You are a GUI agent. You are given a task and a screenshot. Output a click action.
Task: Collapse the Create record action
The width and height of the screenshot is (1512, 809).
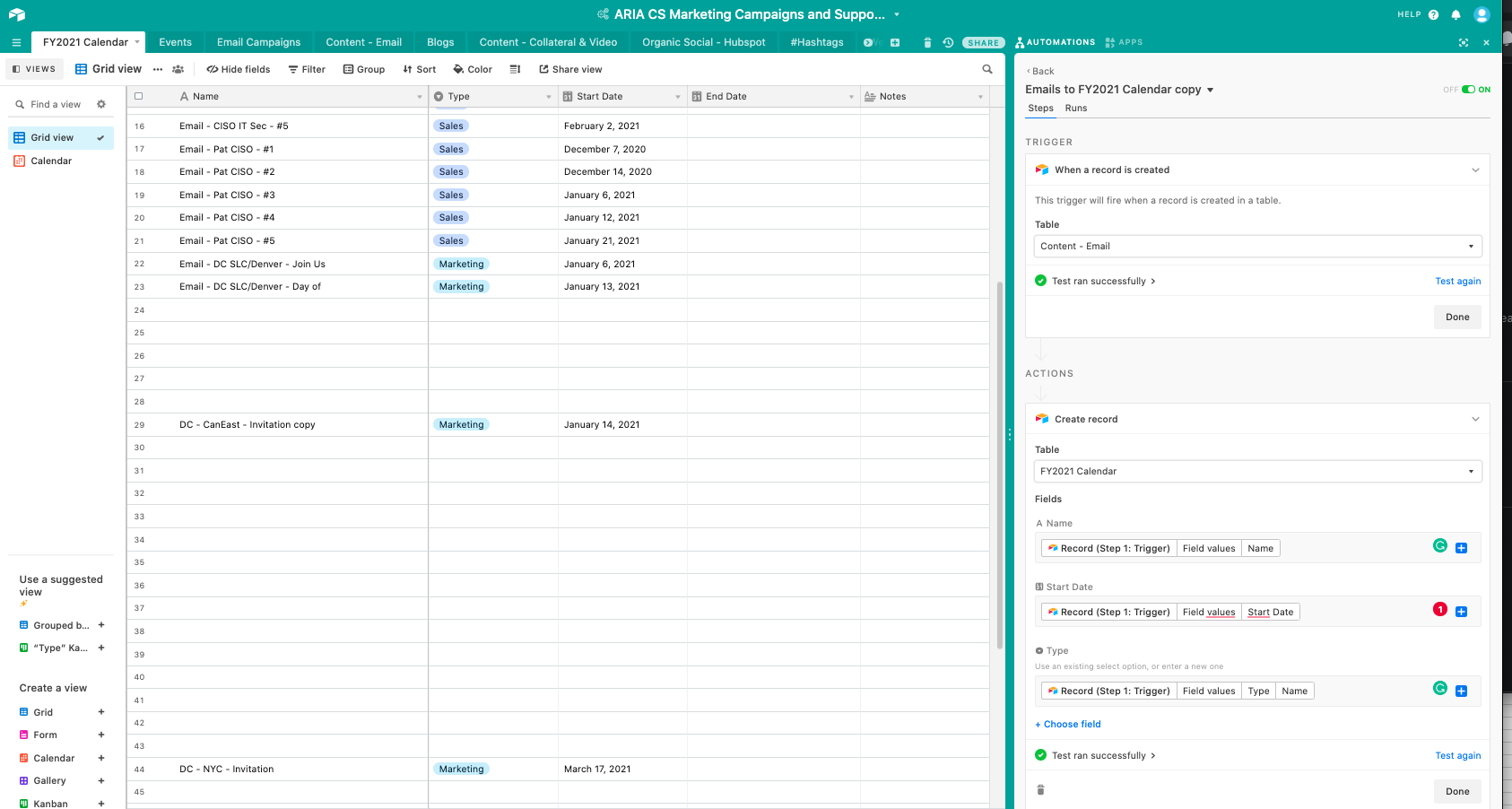[x=1475, y=419]
